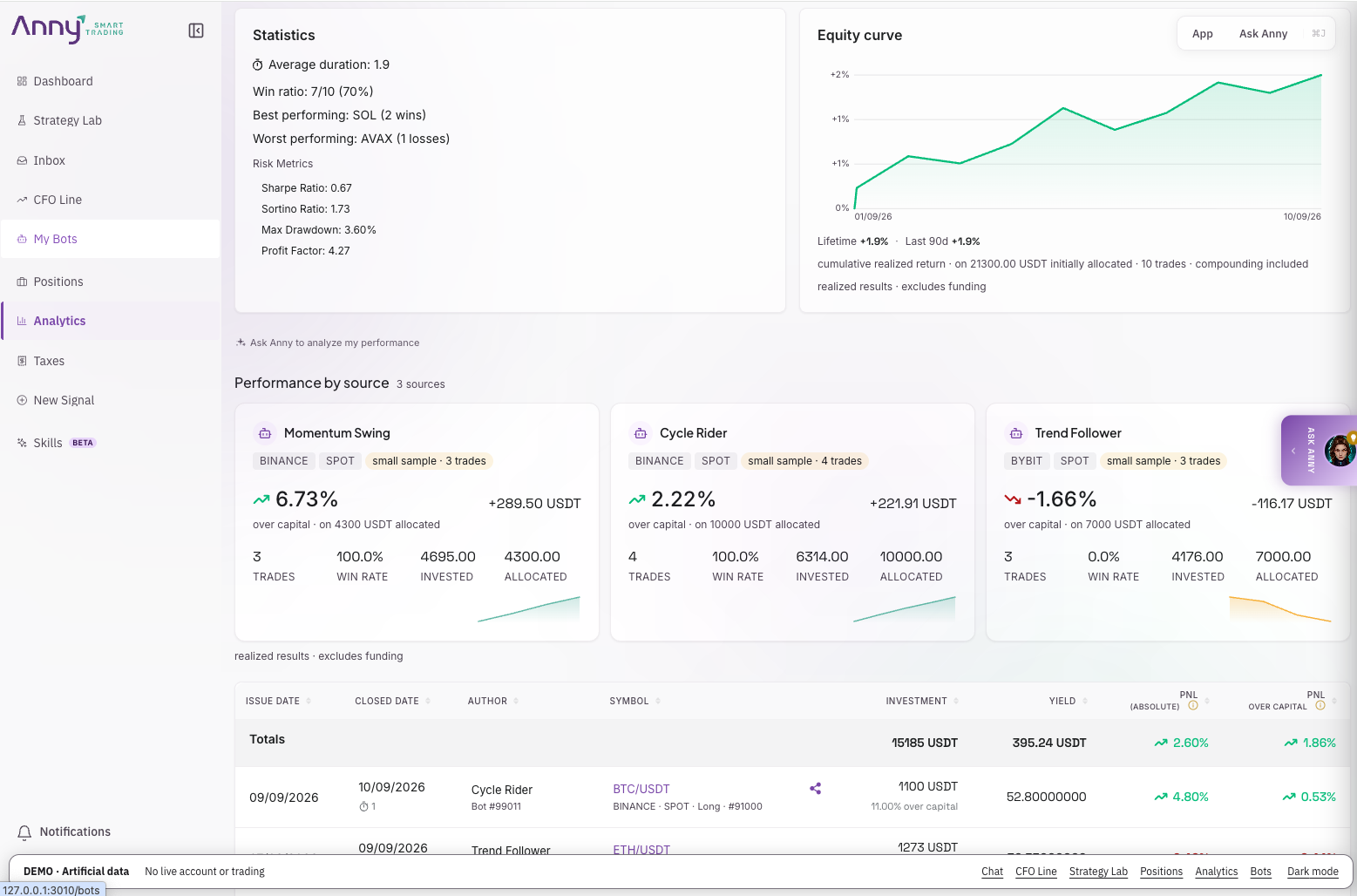The image size is (1357, 896).
Task: Toggle Dark mode in the bottom bar
Action: [x=1313, y=872]
